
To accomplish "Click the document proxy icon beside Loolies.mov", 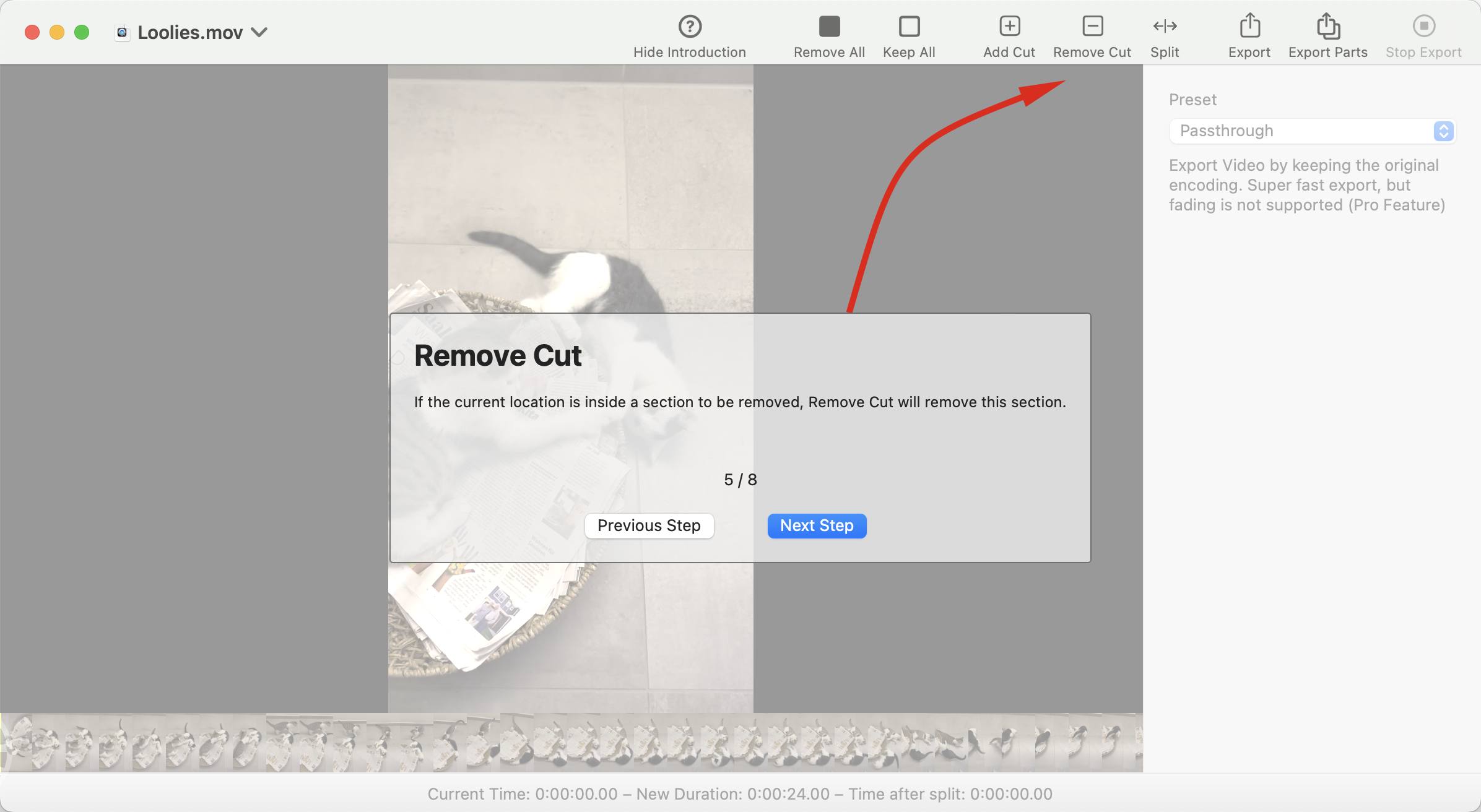I will [121, 32].
